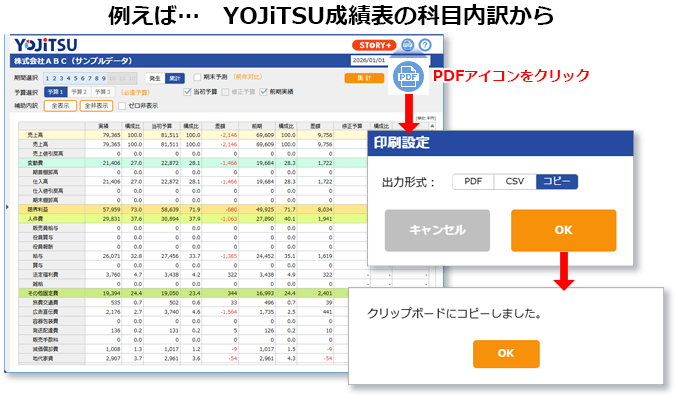
Task: Click OK in the 印刷設定 dialog
Action: (563, 230)
